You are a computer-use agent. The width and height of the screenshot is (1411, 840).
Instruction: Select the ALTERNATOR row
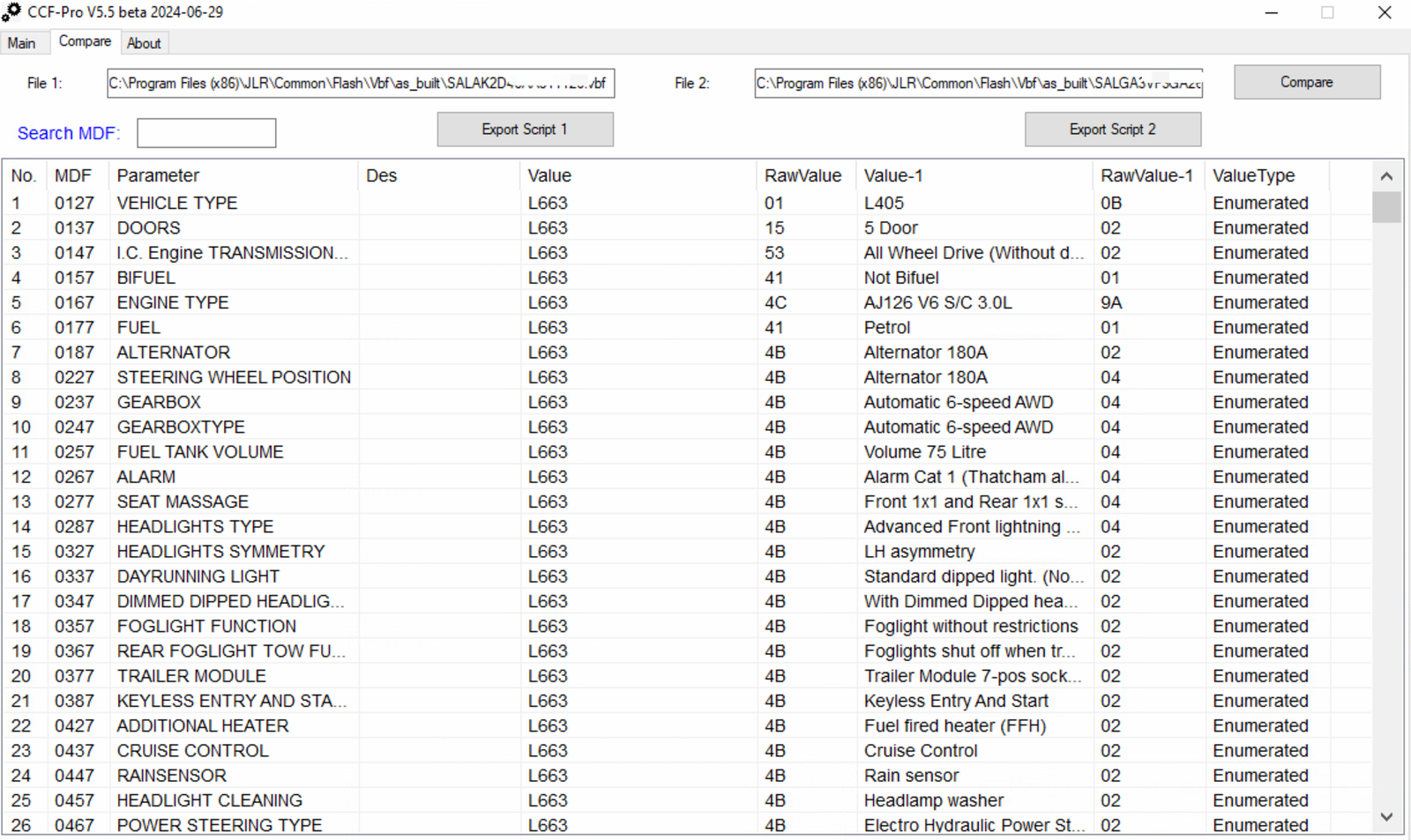(x=686, y=353)
